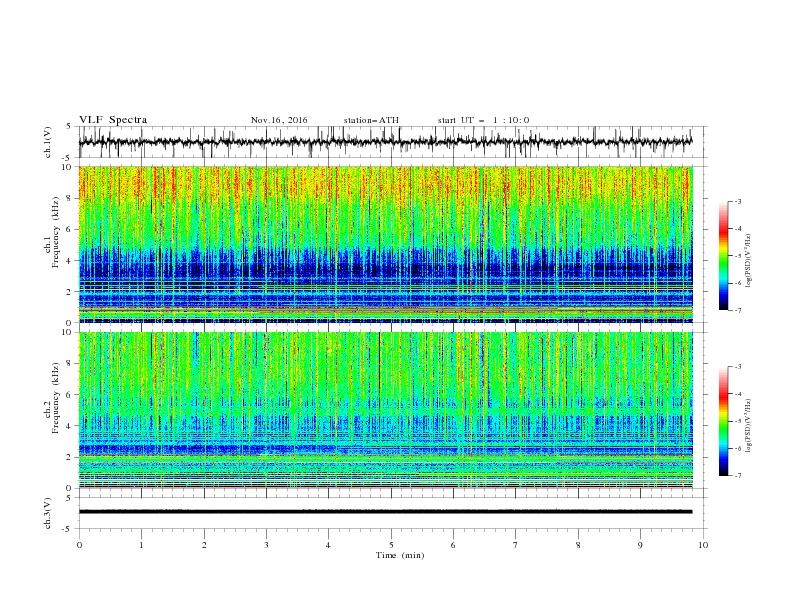Click the ch.1 spectrogram plot
Screen dimensions: 792x612
(x=386, y=244)
